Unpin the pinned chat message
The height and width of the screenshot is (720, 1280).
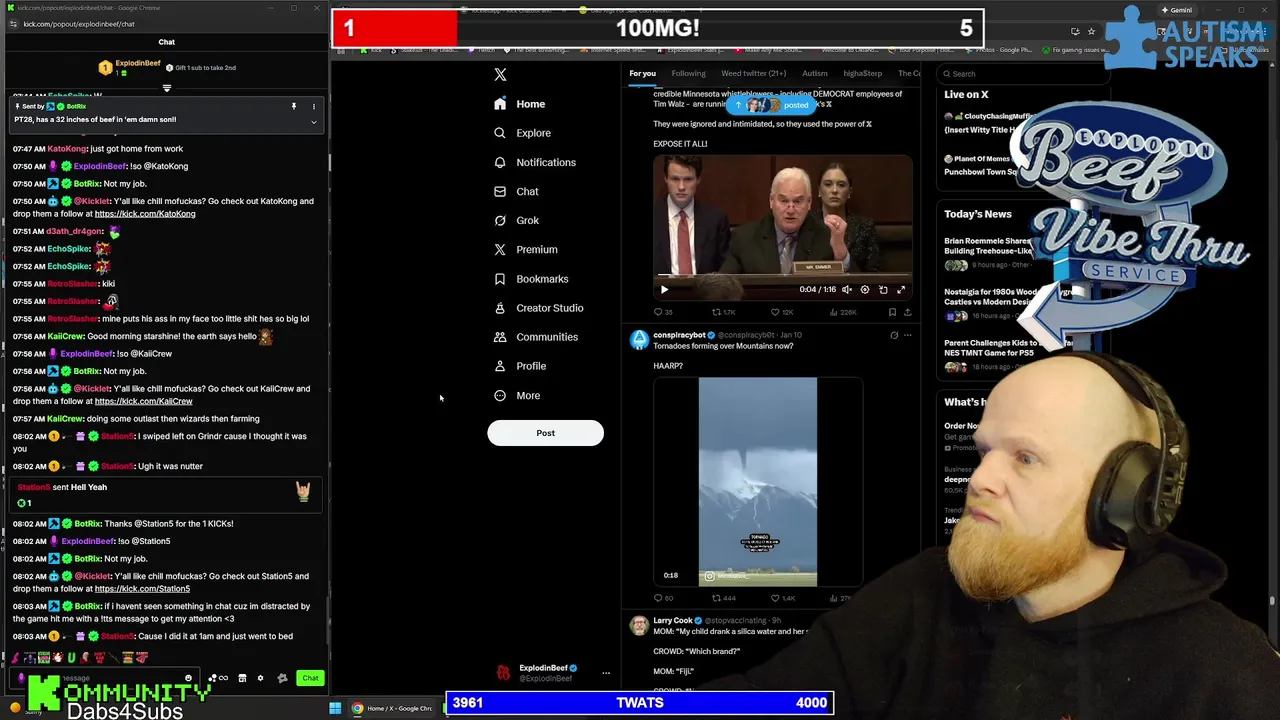point(294,106)
